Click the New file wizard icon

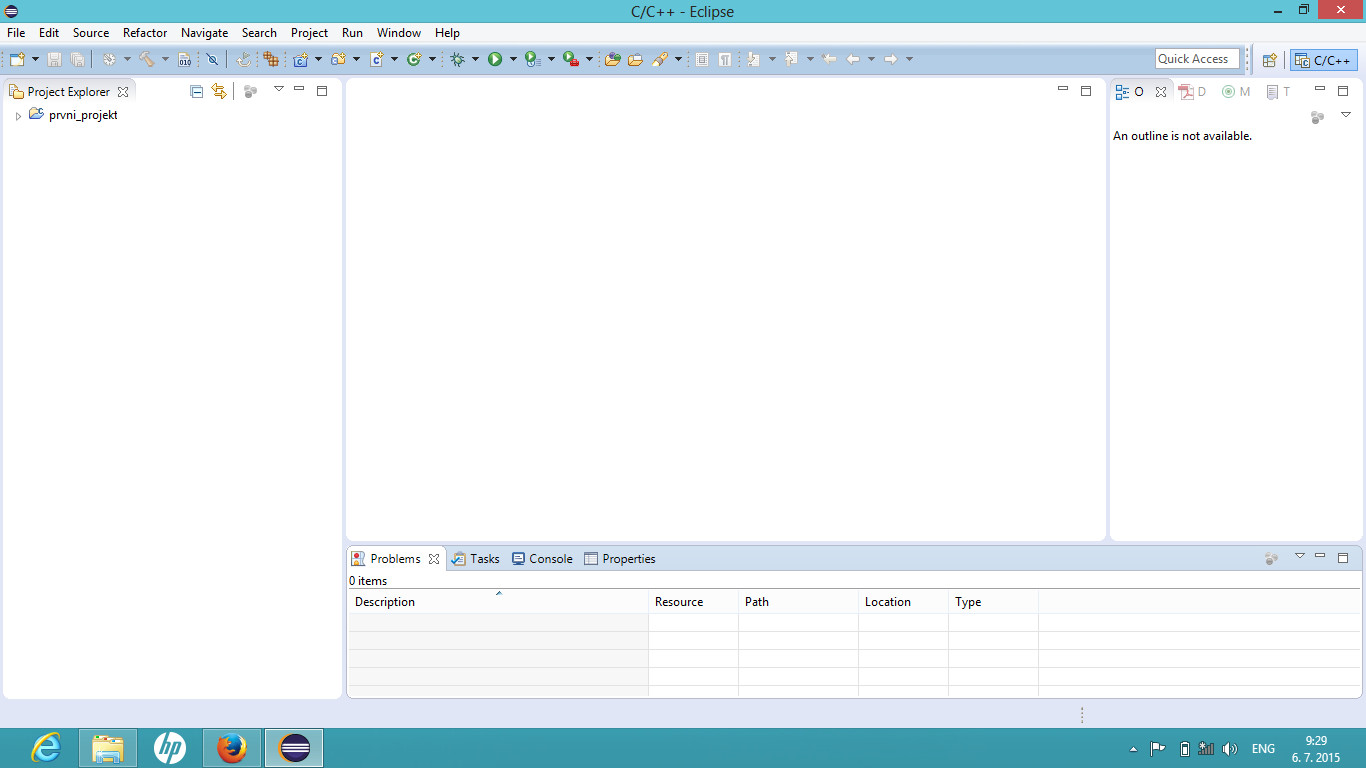(17, 60)
